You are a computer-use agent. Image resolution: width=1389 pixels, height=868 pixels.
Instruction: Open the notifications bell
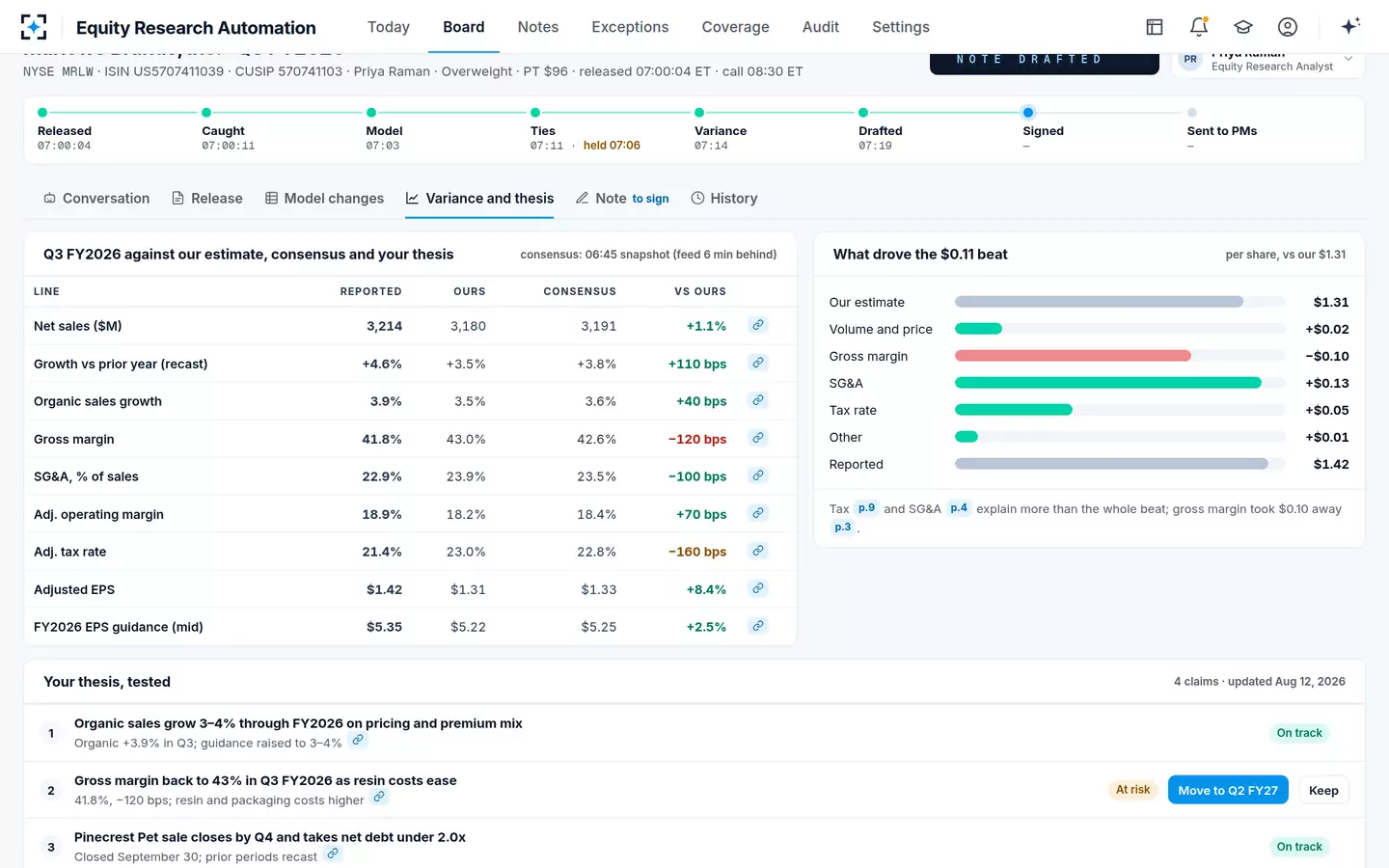click(x=1199, y=27)
